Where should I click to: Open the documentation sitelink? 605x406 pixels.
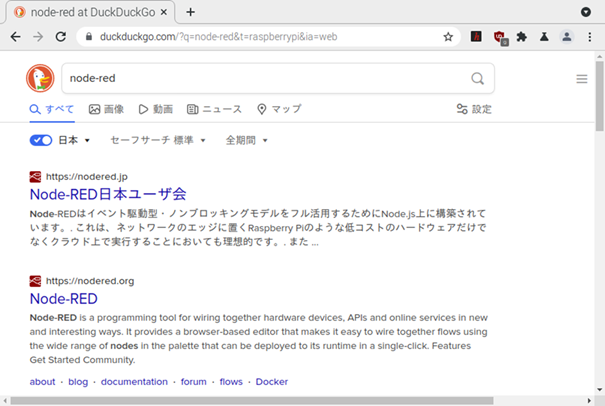pos(134,382)
